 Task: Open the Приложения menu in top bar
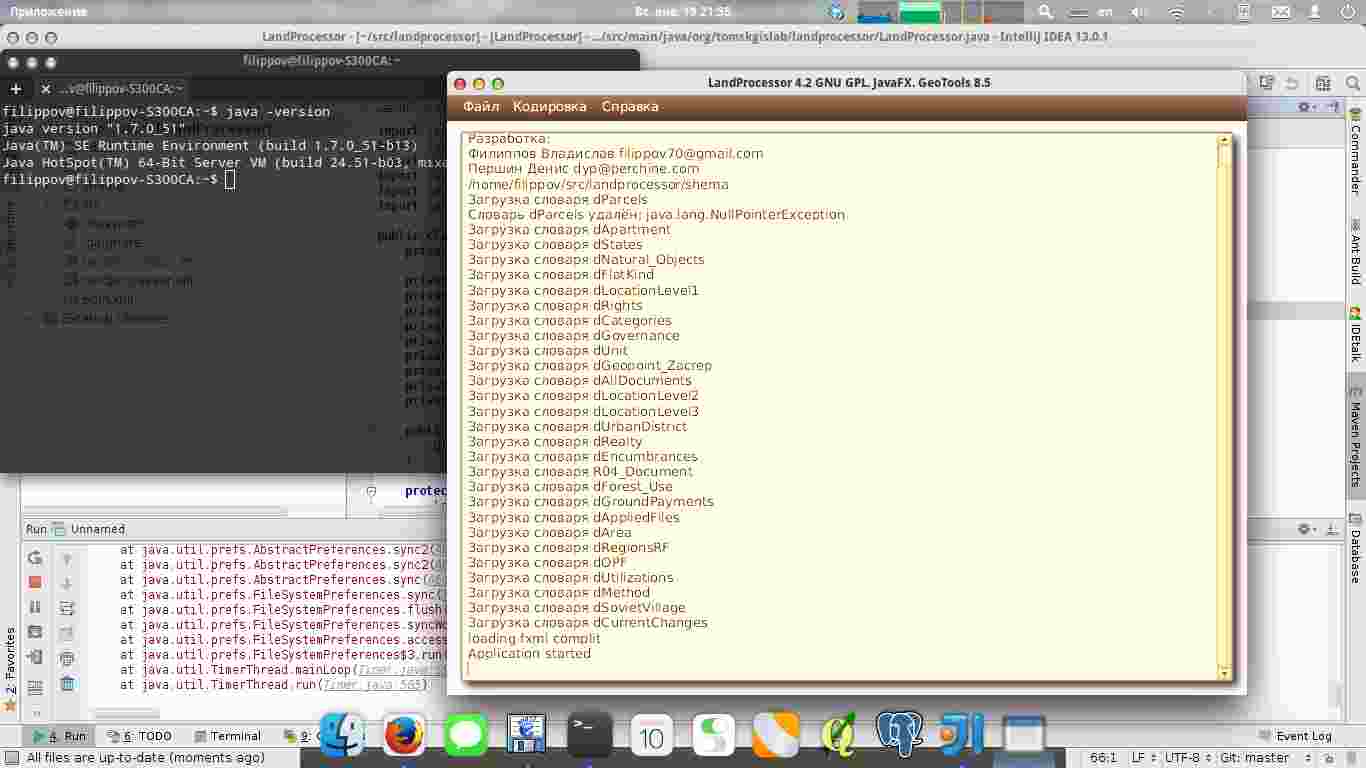coord(48,12)
